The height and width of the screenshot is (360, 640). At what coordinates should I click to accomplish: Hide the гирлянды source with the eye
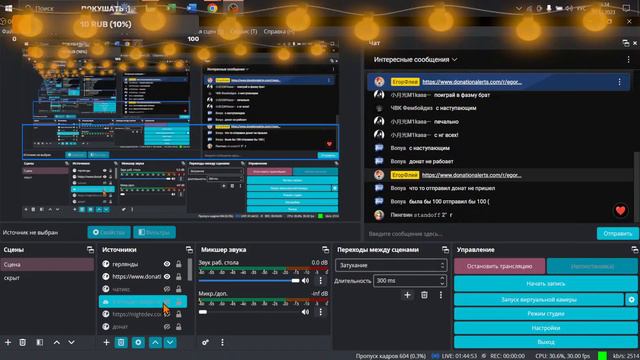[x=167, y=264]
